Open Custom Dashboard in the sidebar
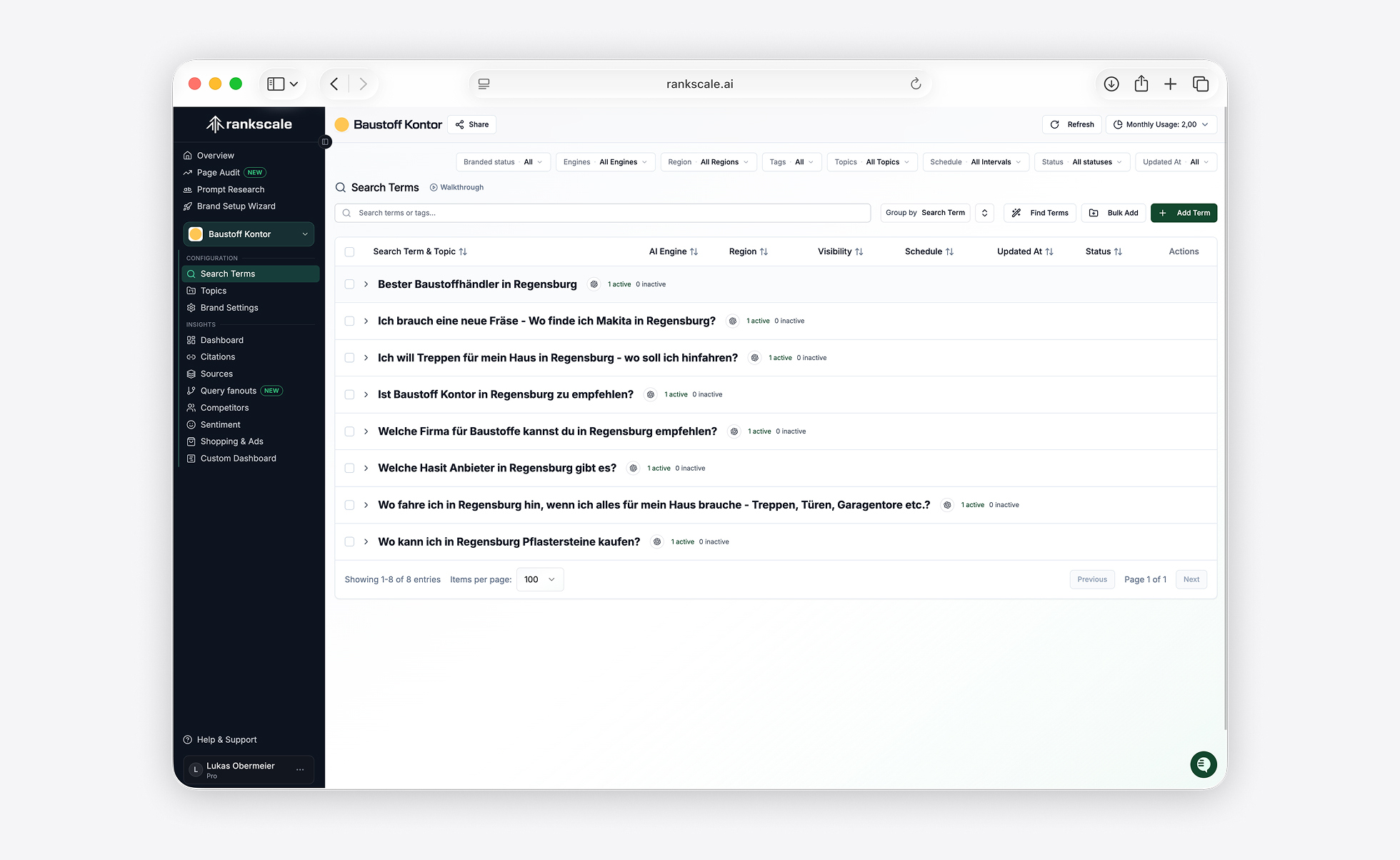The width and height of the screenshot is (1400, 860). click(238, 459)
